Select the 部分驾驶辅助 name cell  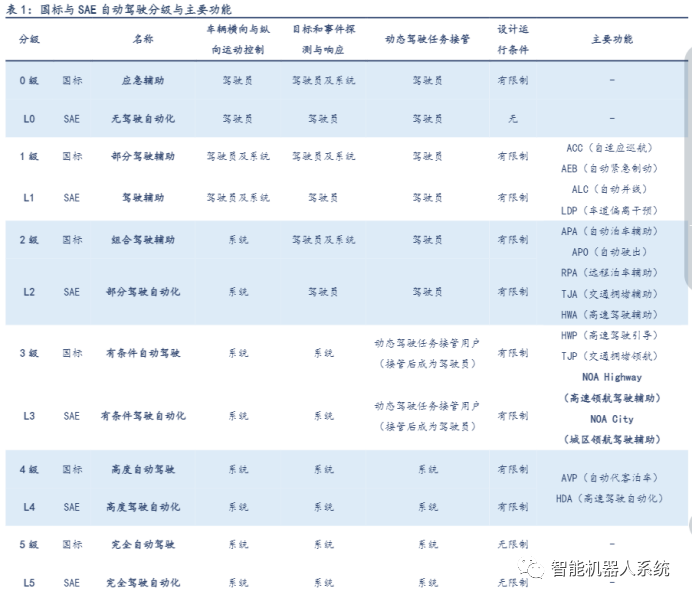coord(143,156)
